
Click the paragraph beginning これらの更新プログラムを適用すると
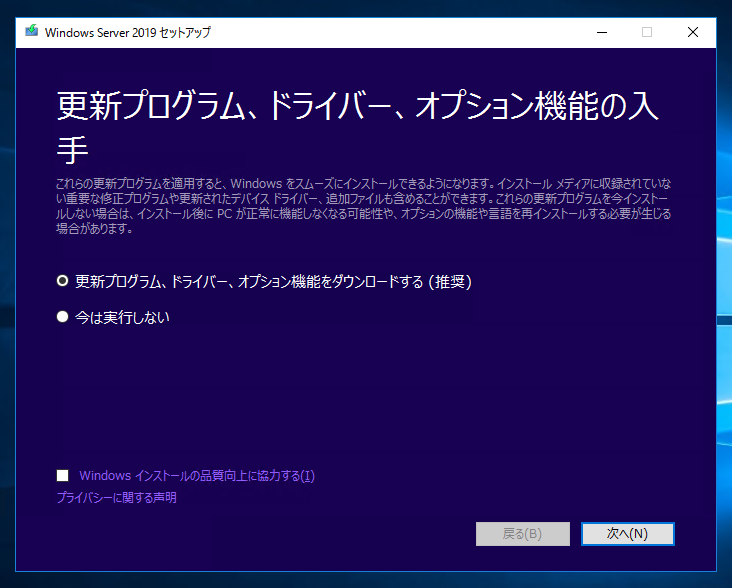(364, 206)
